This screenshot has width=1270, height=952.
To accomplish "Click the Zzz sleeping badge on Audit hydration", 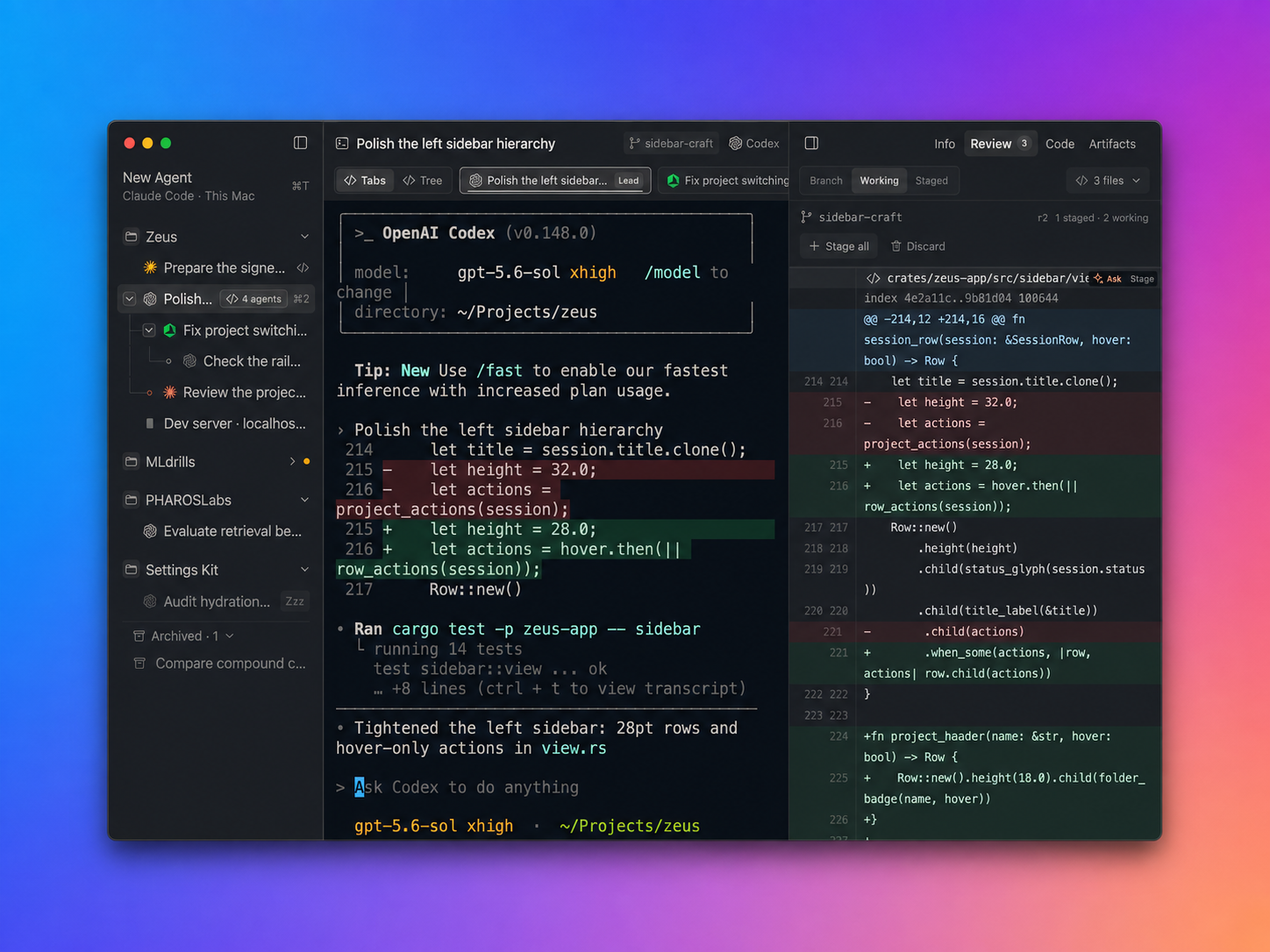I will [x=295, y=601].
